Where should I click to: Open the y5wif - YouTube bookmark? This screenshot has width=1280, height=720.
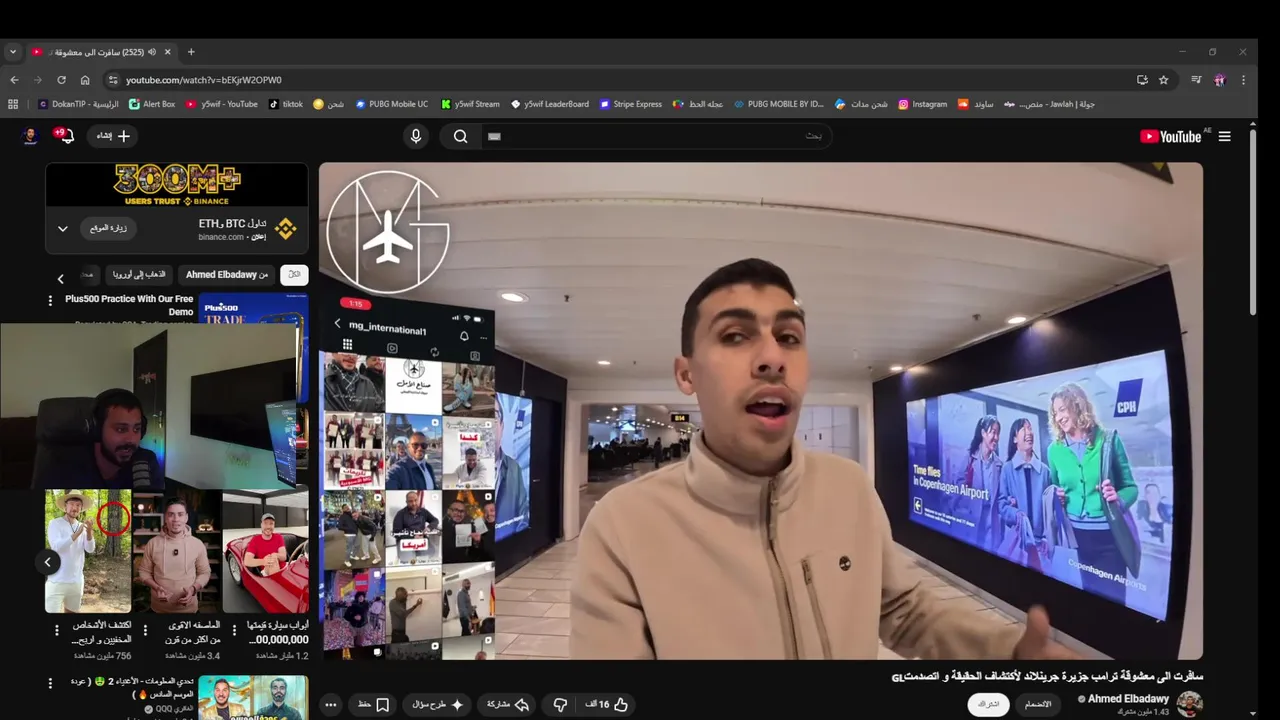221,104
